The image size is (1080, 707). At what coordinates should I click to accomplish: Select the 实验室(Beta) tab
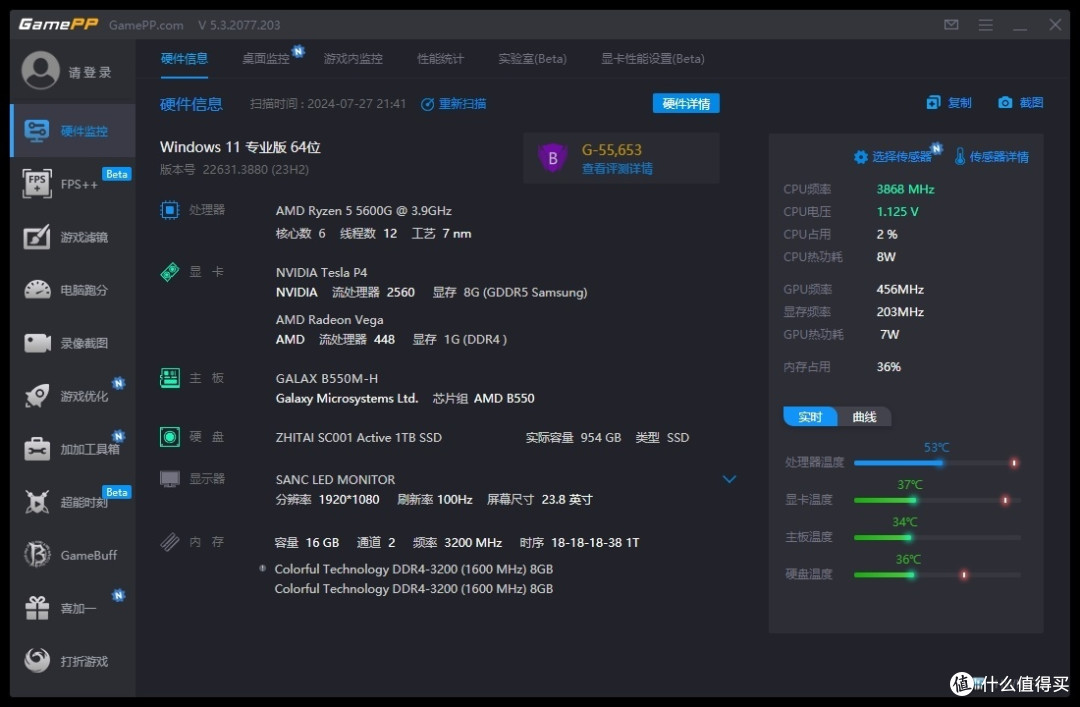coord(532,59)
